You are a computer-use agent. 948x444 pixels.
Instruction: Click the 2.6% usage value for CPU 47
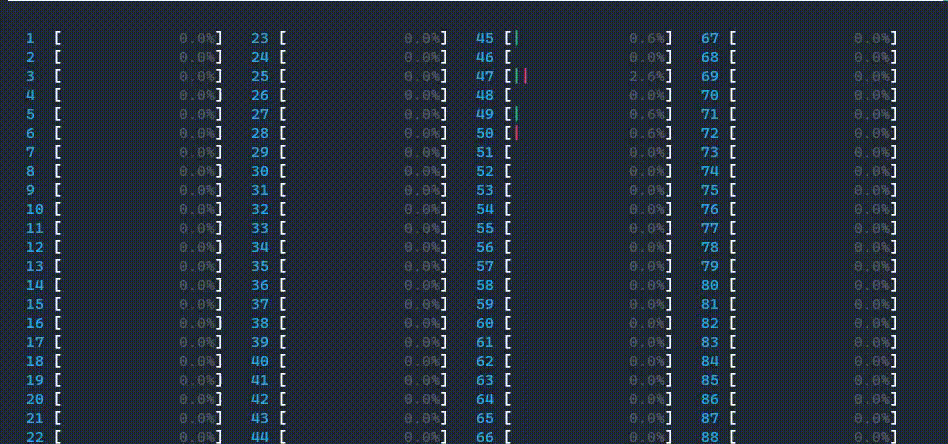646,76
